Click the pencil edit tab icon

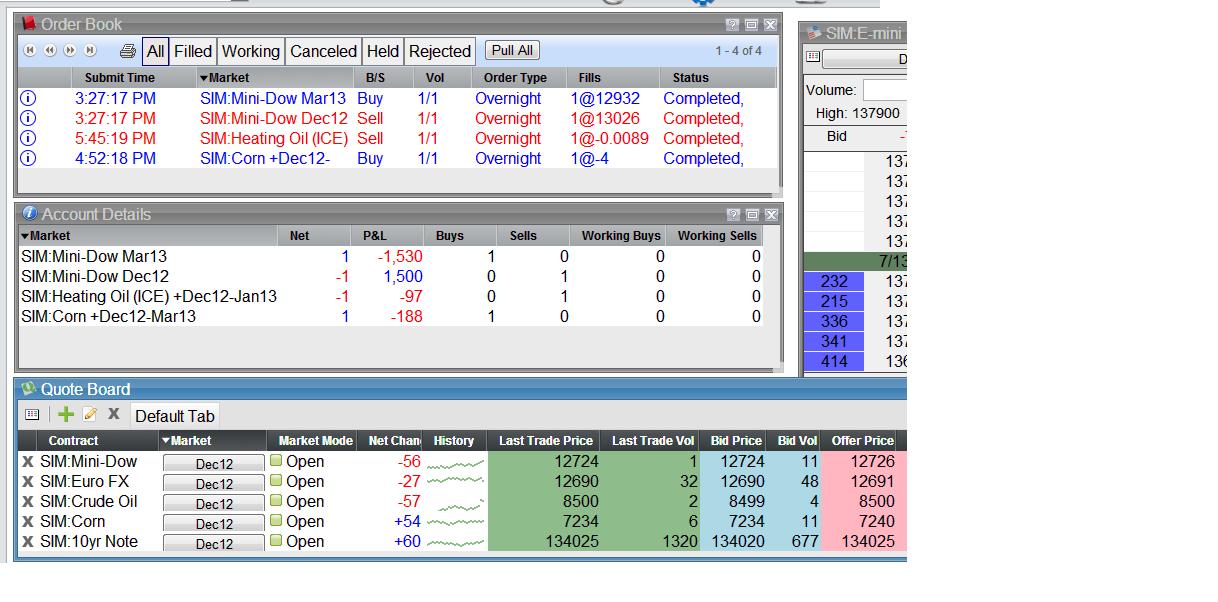point(90,414)
